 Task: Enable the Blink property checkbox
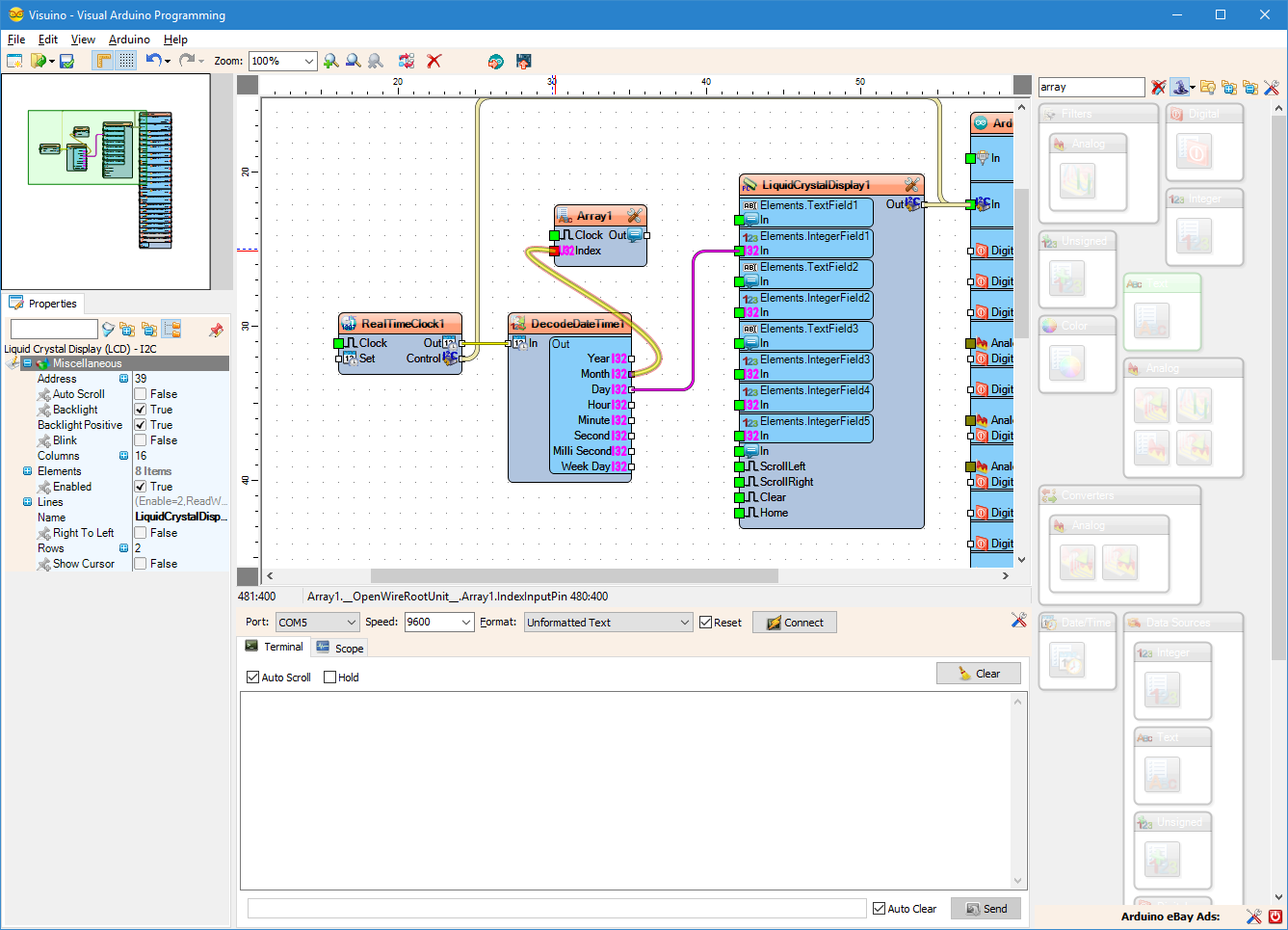tap(141, 439)
